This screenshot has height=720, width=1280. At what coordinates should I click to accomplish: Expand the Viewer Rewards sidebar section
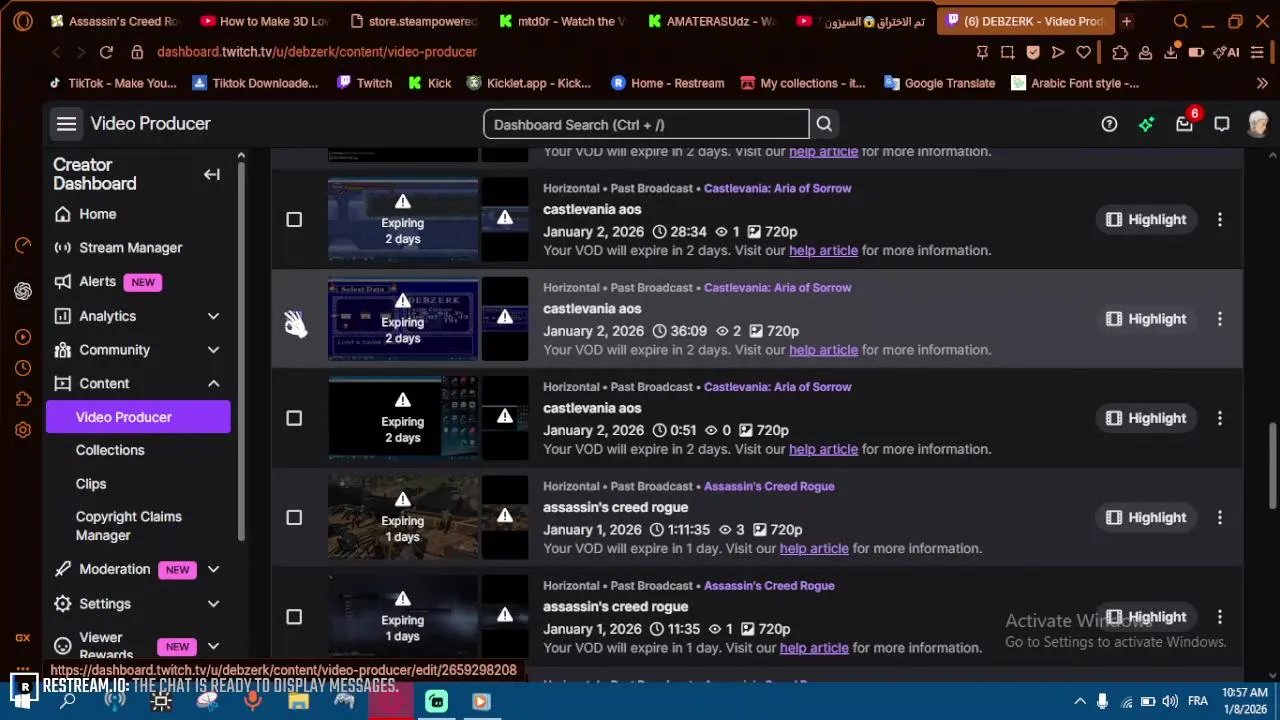[x=213, y=646]
